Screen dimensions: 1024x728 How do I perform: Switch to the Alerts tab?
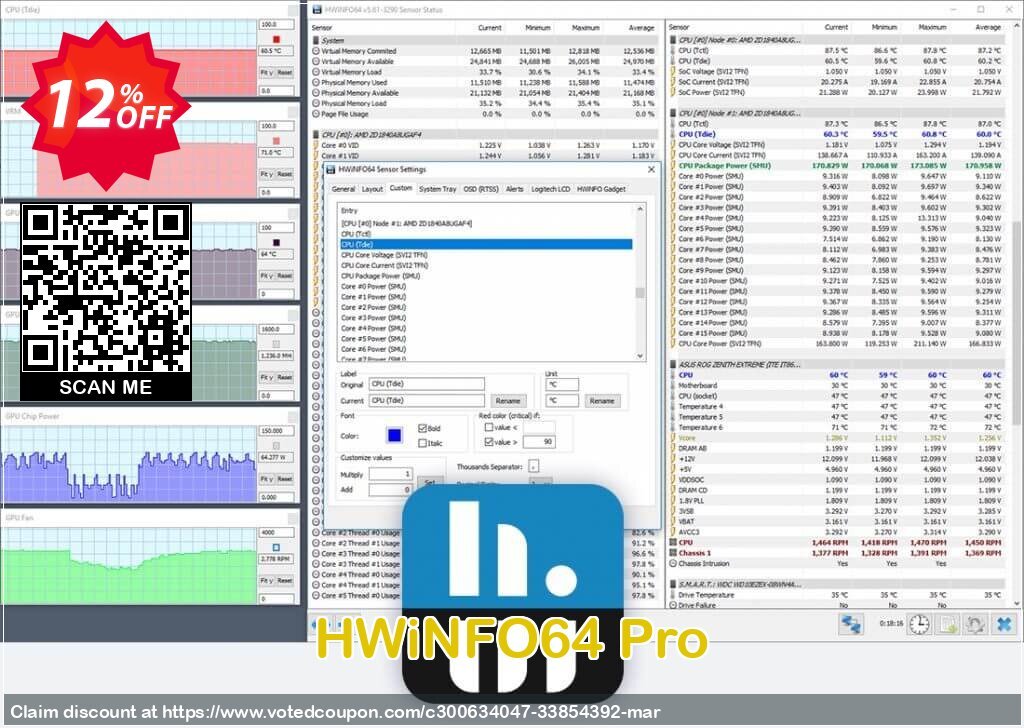coord(515,189)
